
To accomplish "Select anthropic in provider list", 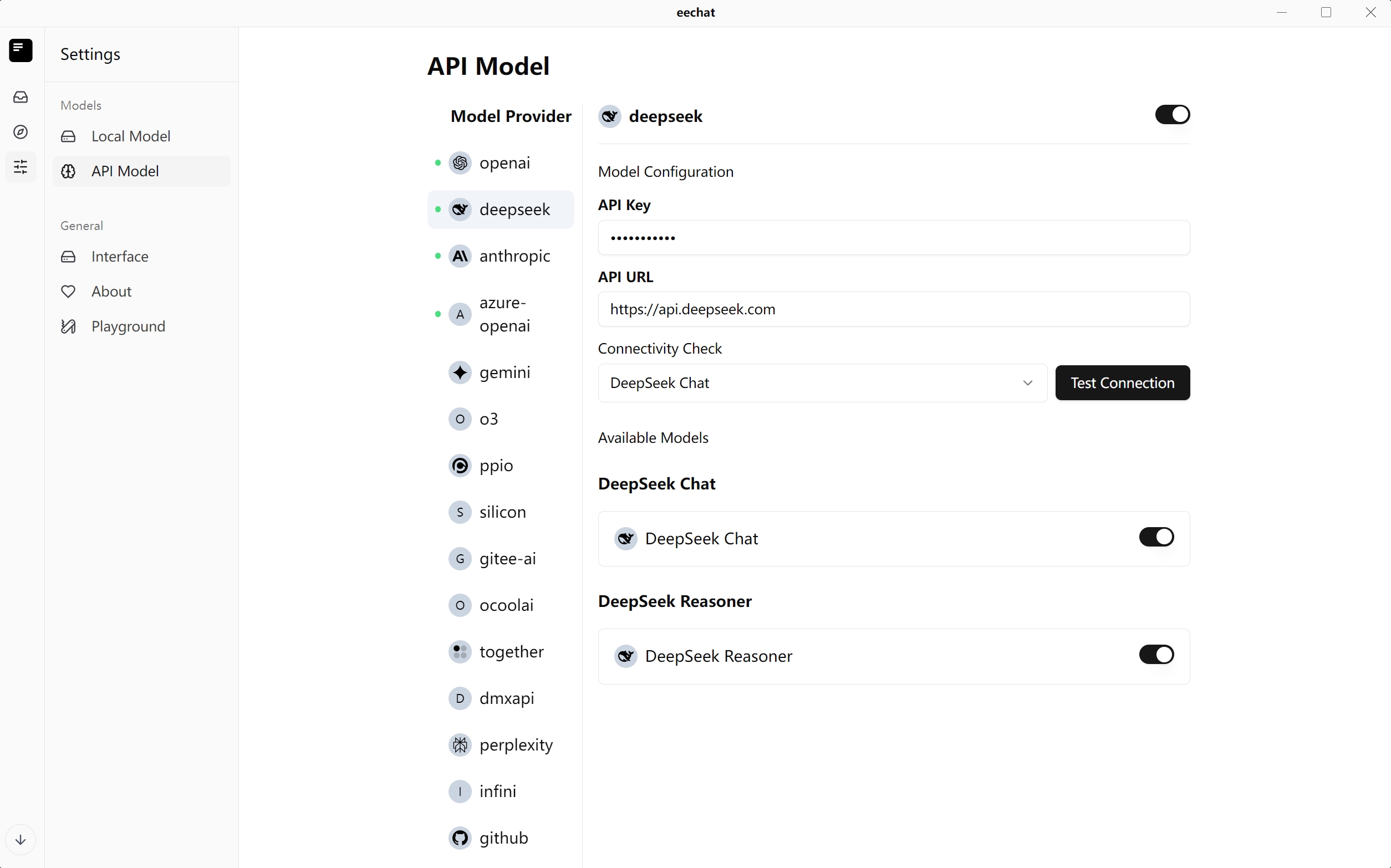I will click(514, 256).
